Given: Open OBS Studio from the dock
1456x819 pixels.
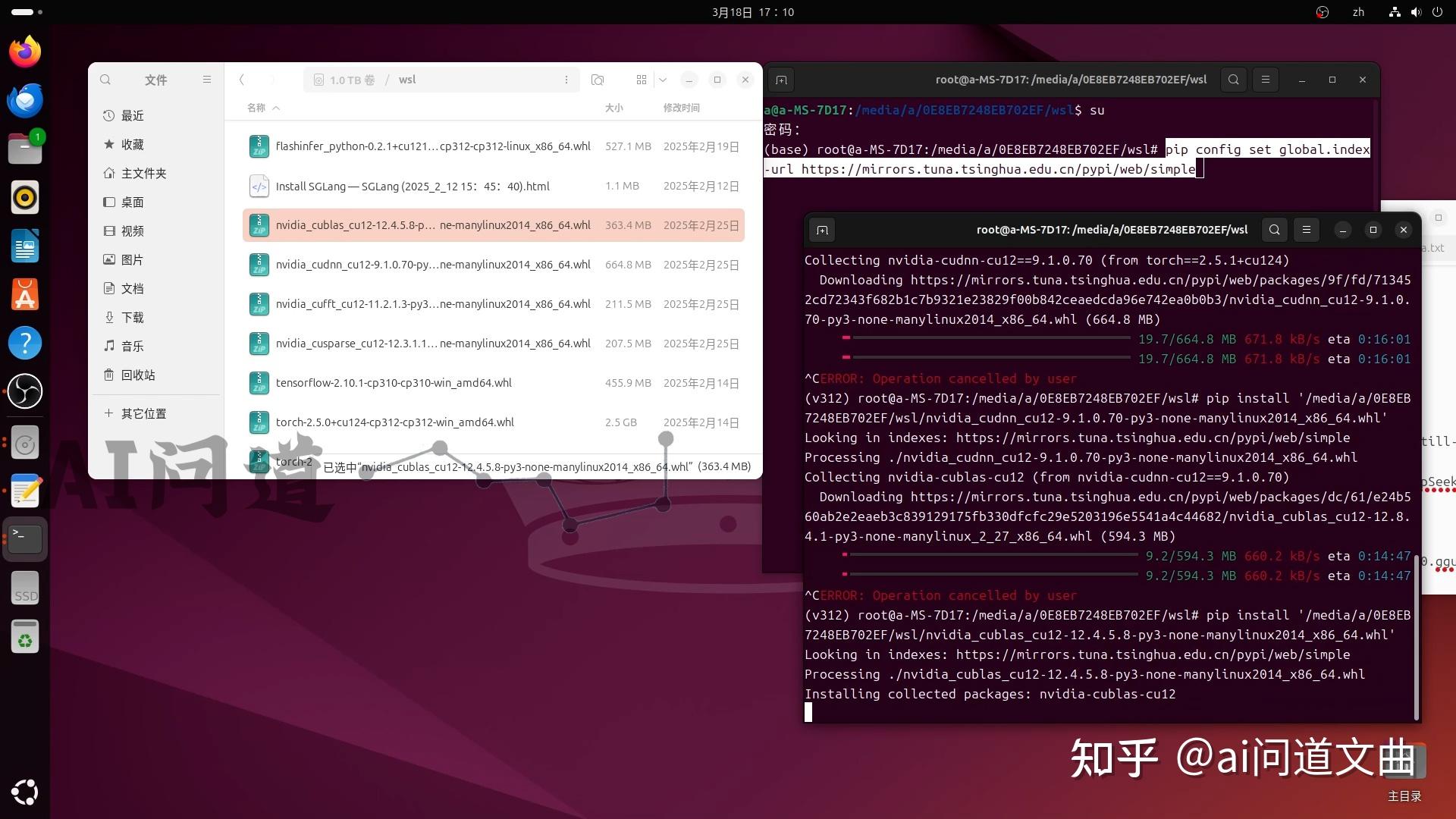Looking at the screenshot, I should [25, 391].
